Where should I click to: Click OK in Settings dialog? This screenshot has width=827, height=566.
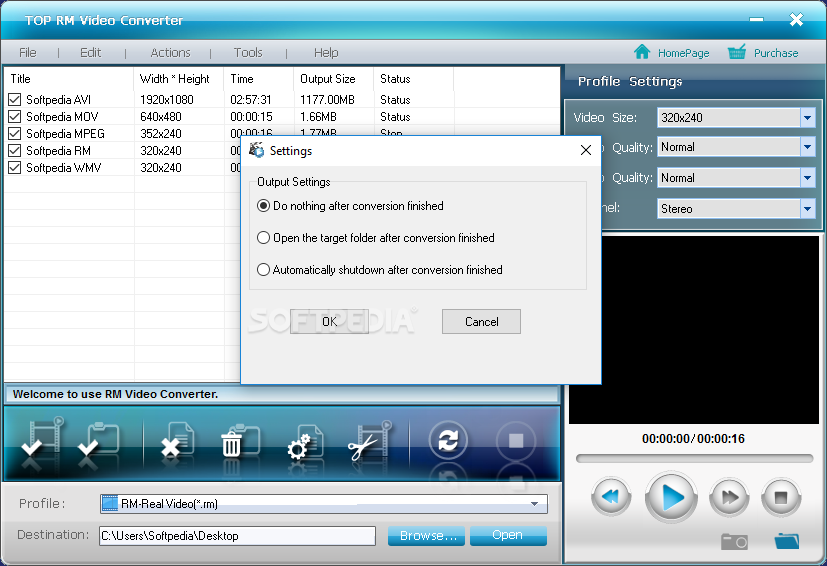329,321
